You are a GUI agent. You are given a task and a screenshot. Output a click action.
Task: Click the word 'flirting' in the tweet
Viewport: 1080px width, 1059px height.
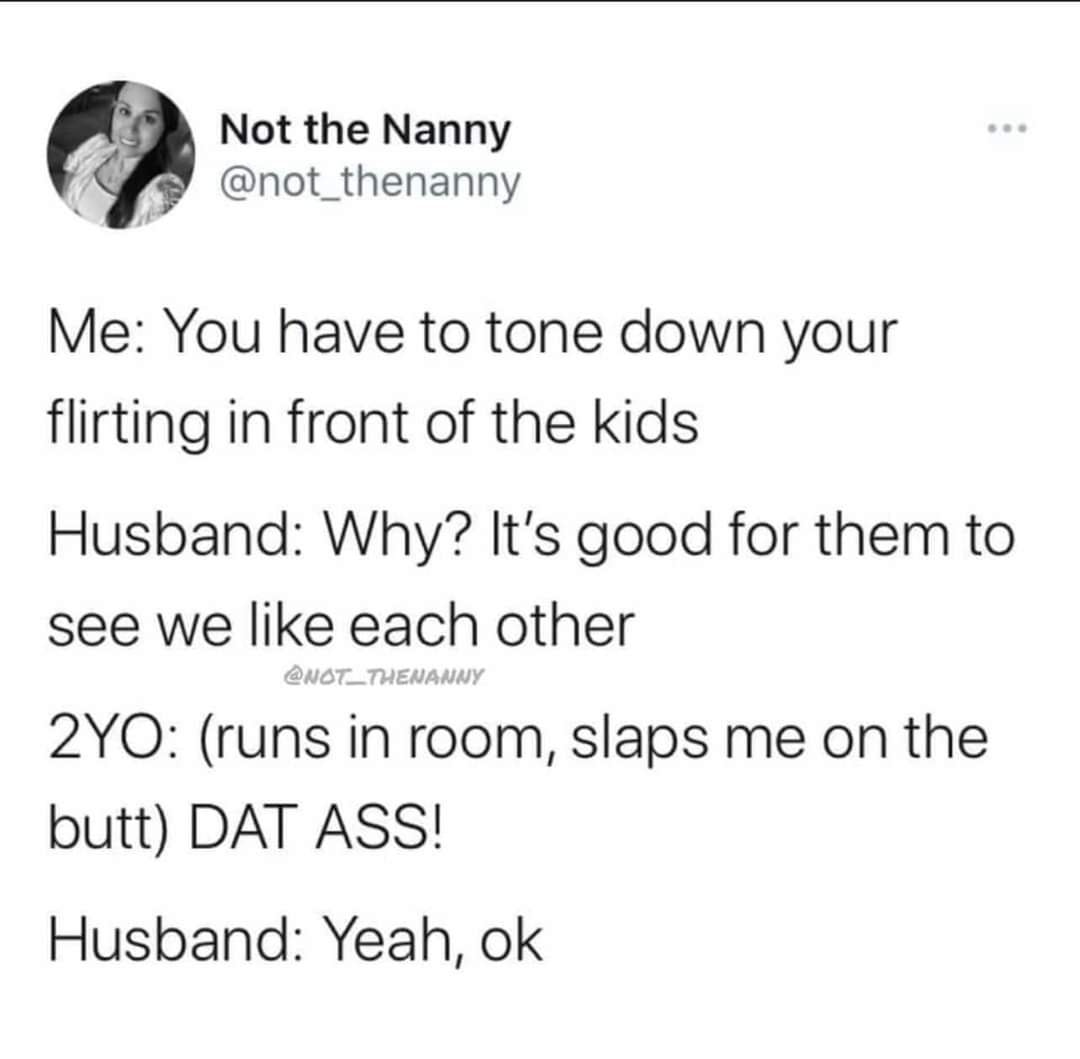click(x=129, y=422)
